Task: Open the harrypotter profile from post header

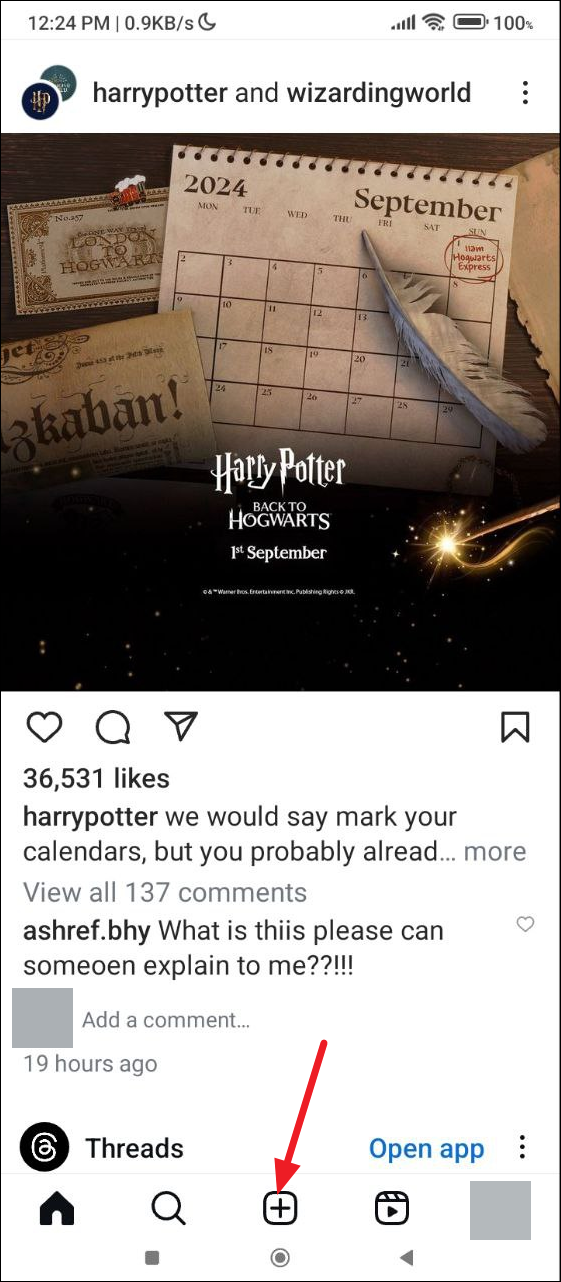Action: (x=160, y=93)
